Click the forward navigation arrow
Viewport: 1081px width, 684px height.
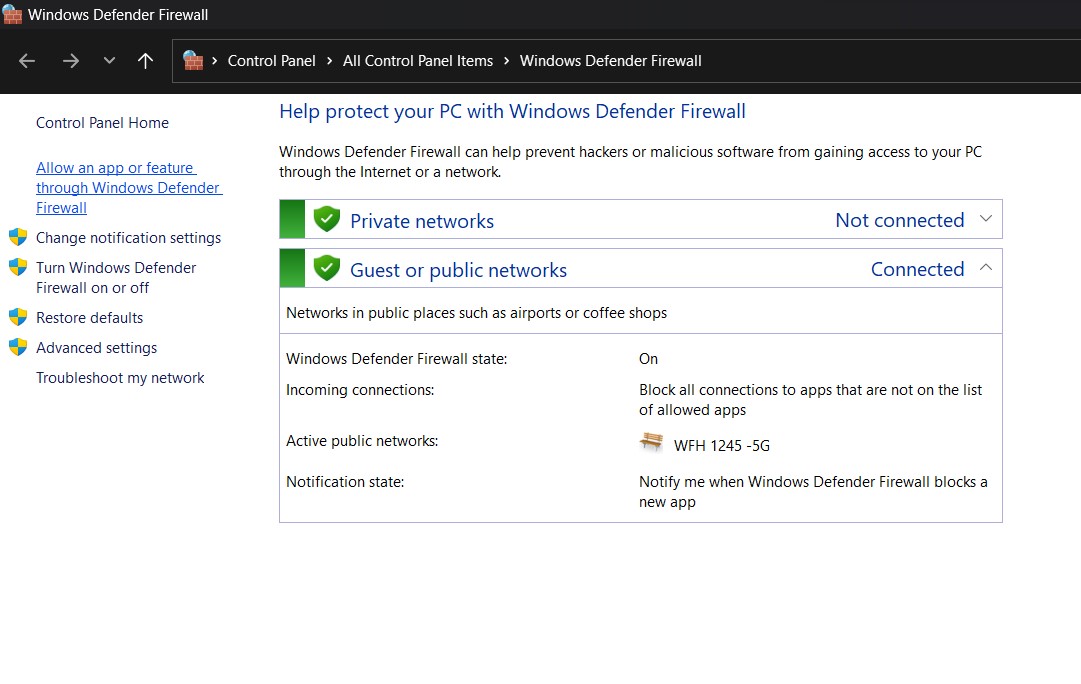click(70, 60)
